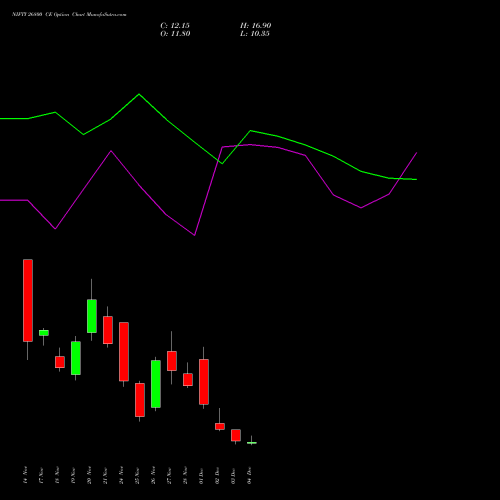The width and height of the screenshot is (500, 500).
Task: Click the 20 Nov date label
Action: tap(89, 475)
